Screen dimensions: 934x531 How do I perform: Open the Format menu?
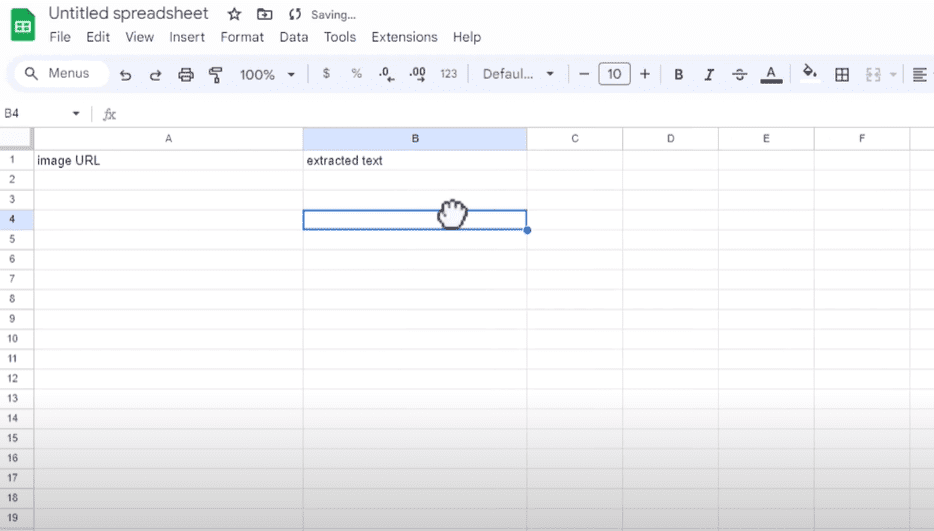(x=242, y=37)
